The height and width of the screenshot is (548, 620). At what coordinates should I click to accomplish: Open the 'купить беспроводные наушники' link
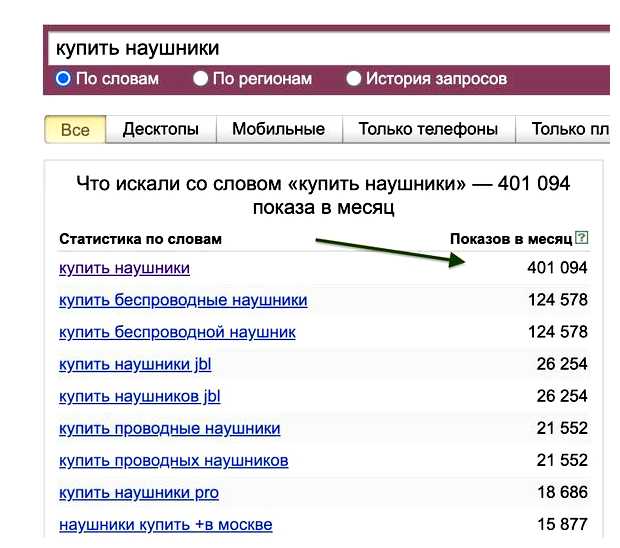point(183,300)
